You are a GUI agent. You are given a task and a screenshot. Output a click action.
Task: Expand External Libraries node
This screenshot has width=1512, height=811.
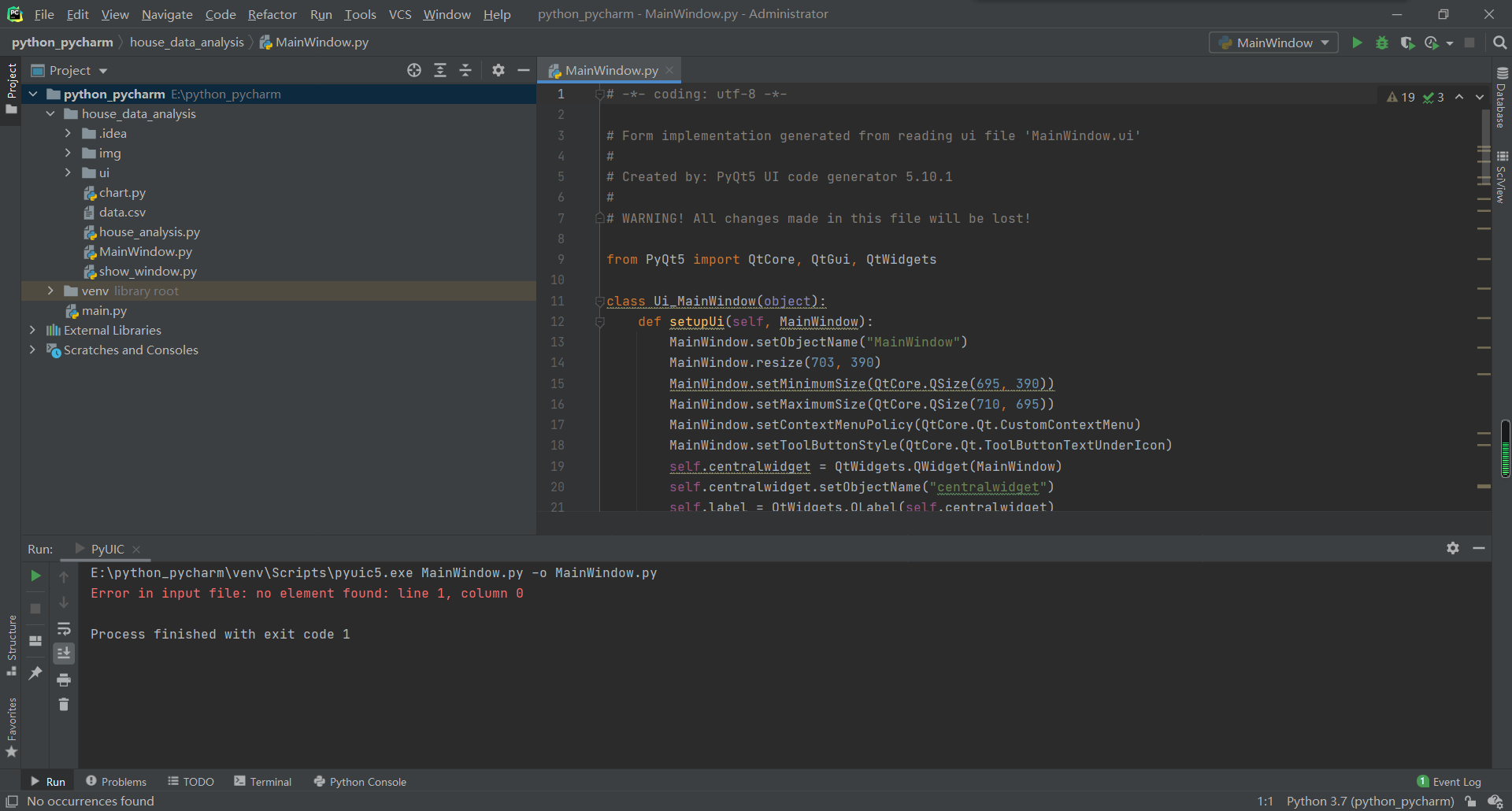point(32,330)
